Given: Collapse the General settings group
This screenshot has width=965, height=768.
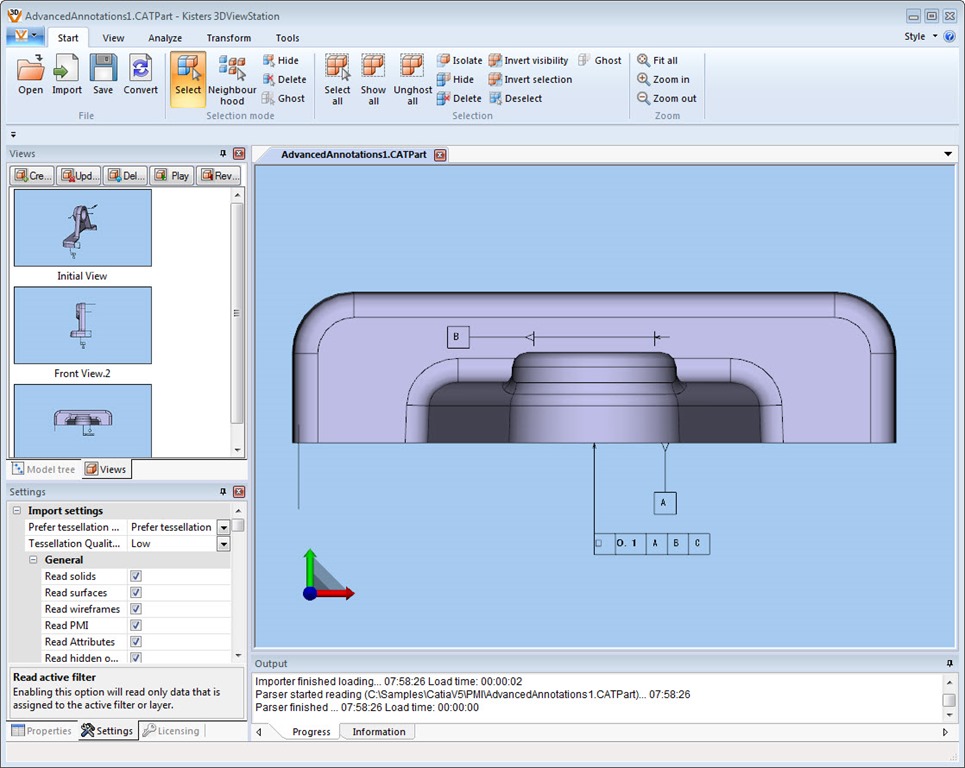Looking at the screenshot, I should pyautogui.click(x=33, y=560).
